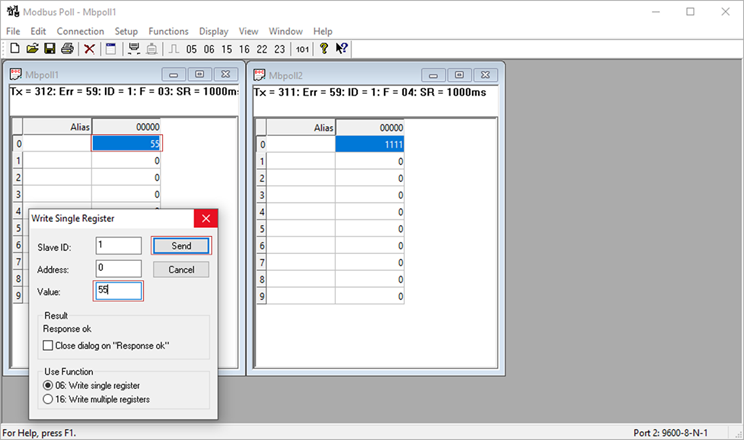Click Mbpoll2 row 5 value cell

370,229
